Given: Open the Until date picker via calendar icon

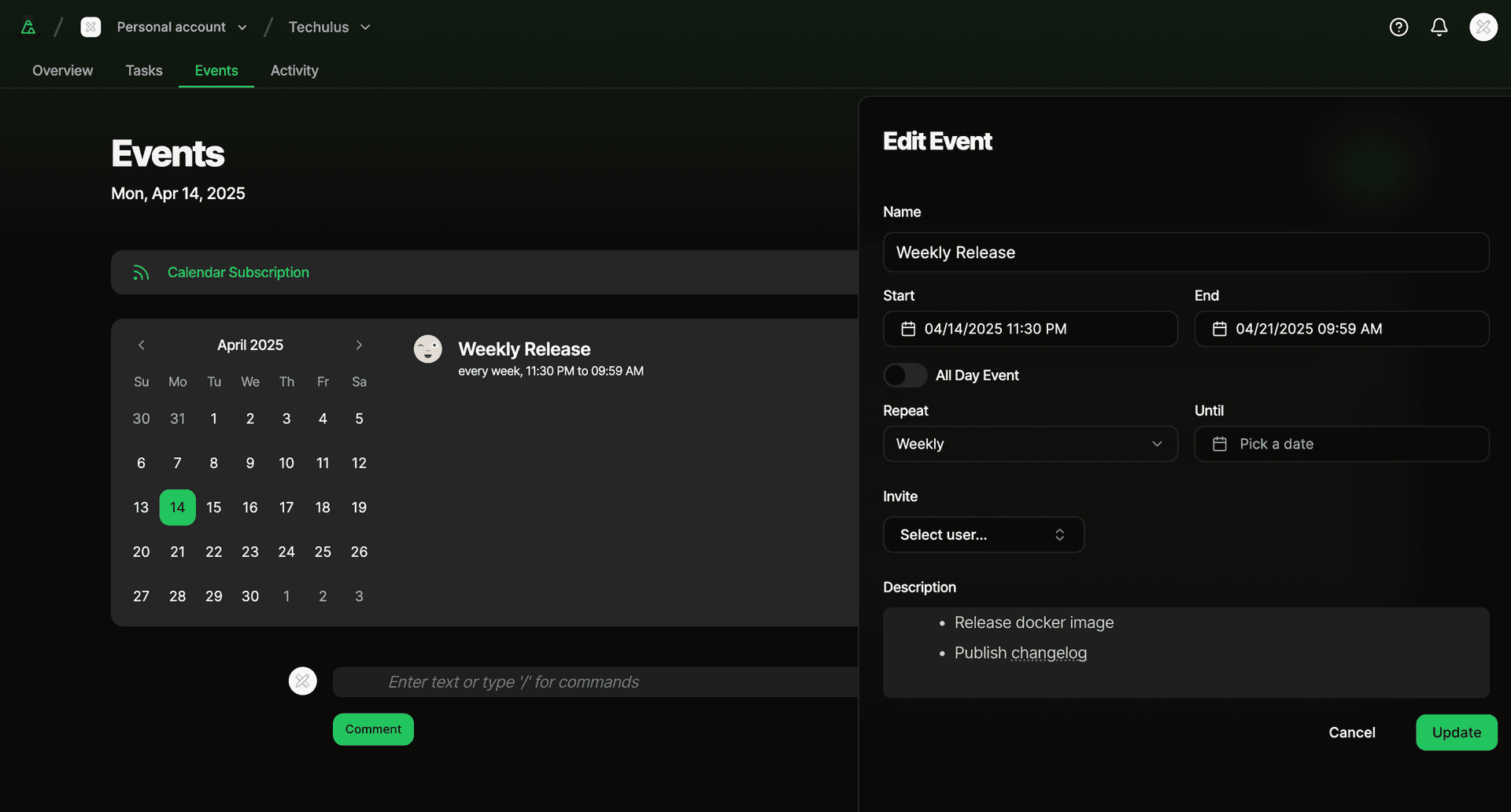Looking at the screenshot, I should pos(1221,444).
